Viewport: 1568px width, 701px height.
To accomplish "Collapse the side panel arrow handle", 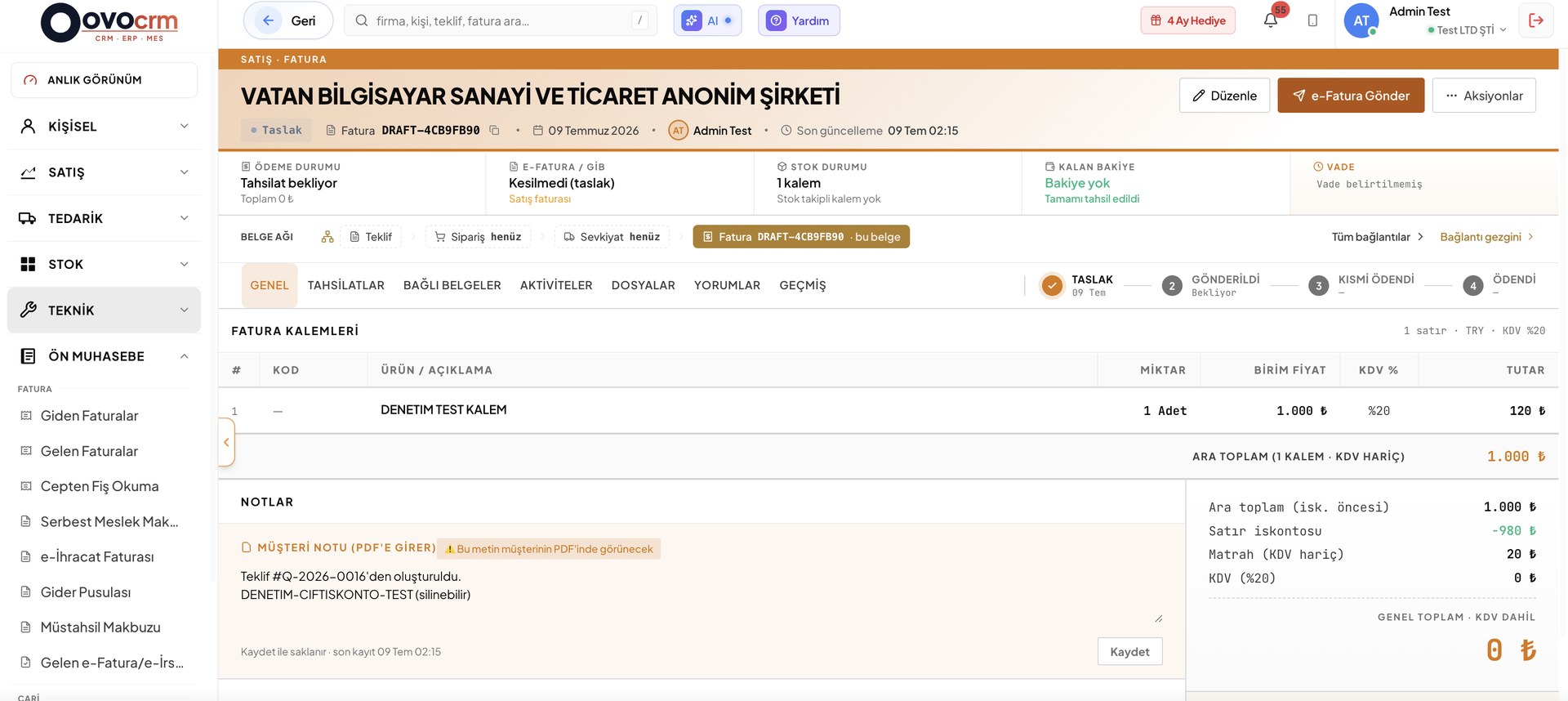I will click(x=226, y=442).
